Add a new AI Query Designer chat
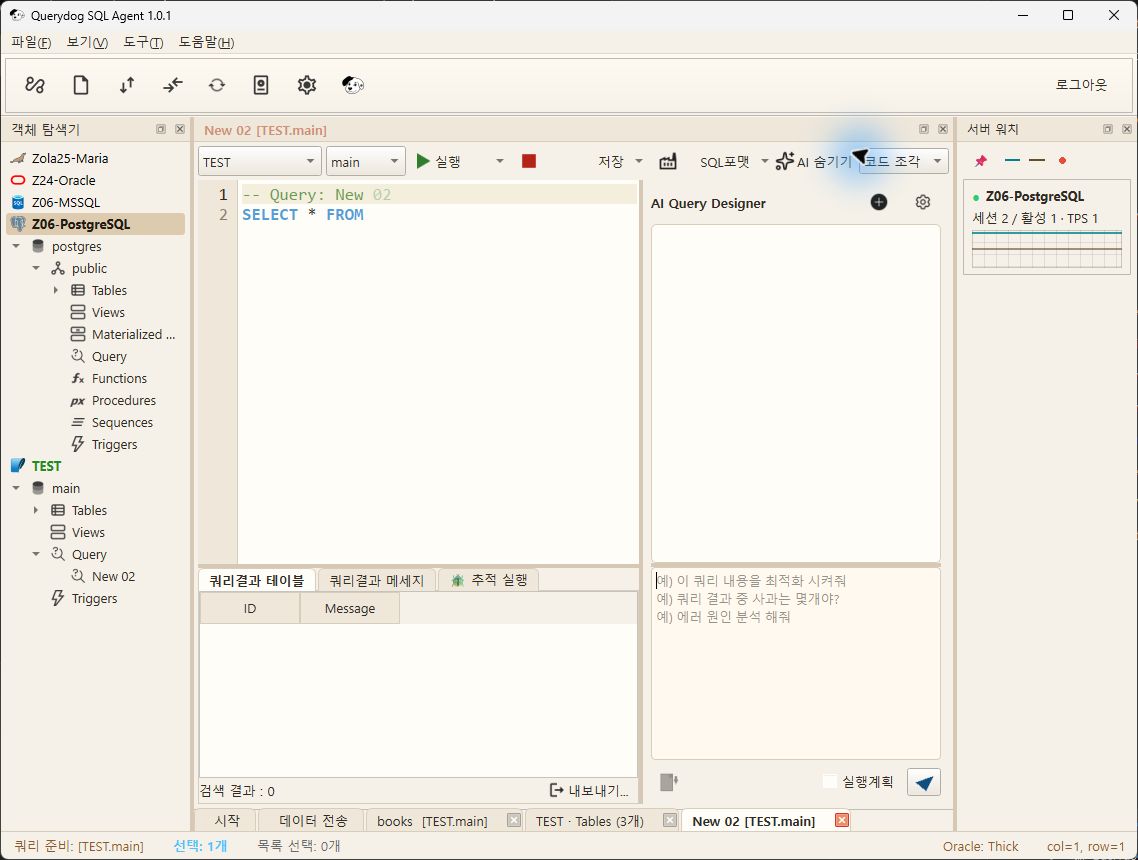Screen dimensions: 1138x860 [x=879, y=202]
